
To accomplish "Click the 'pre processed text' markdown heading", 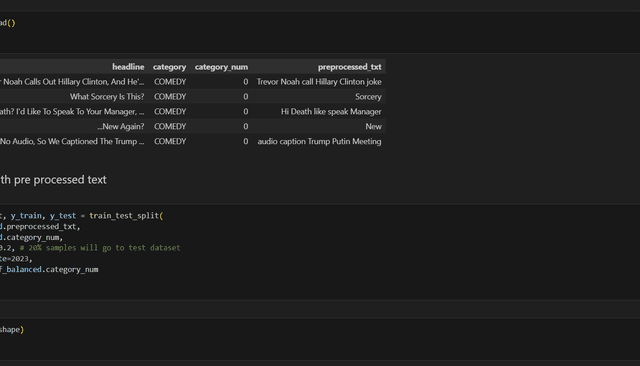I will (x=60, y=180).
